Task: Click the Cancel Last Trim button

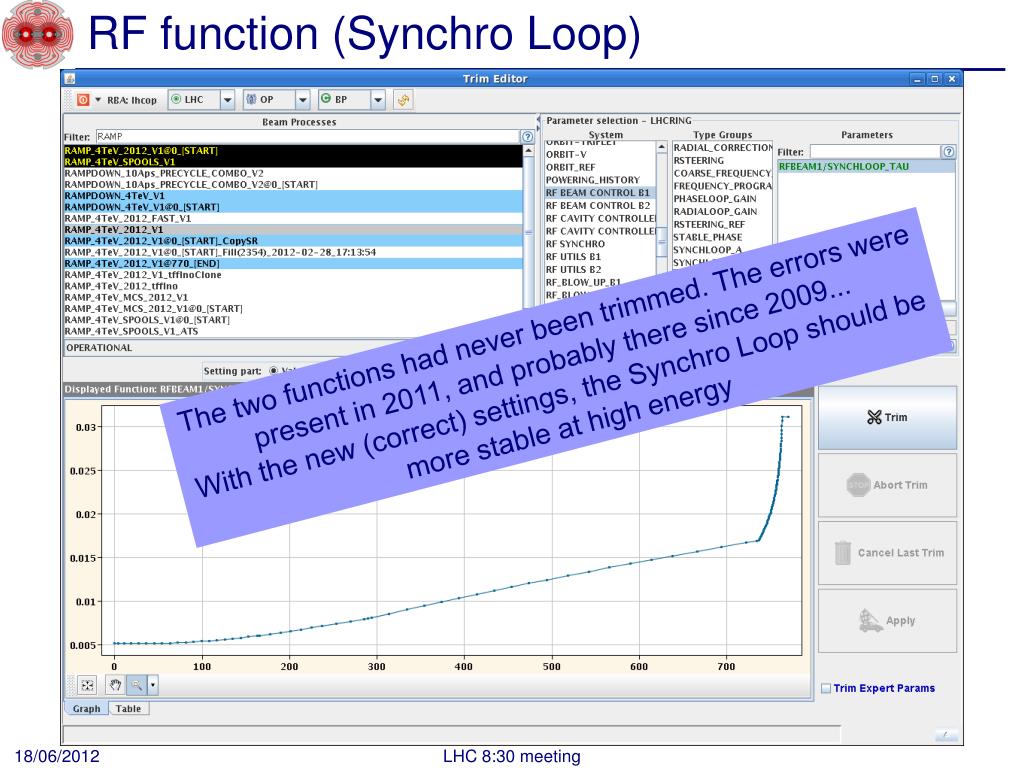Action: [x=888, y=553]
